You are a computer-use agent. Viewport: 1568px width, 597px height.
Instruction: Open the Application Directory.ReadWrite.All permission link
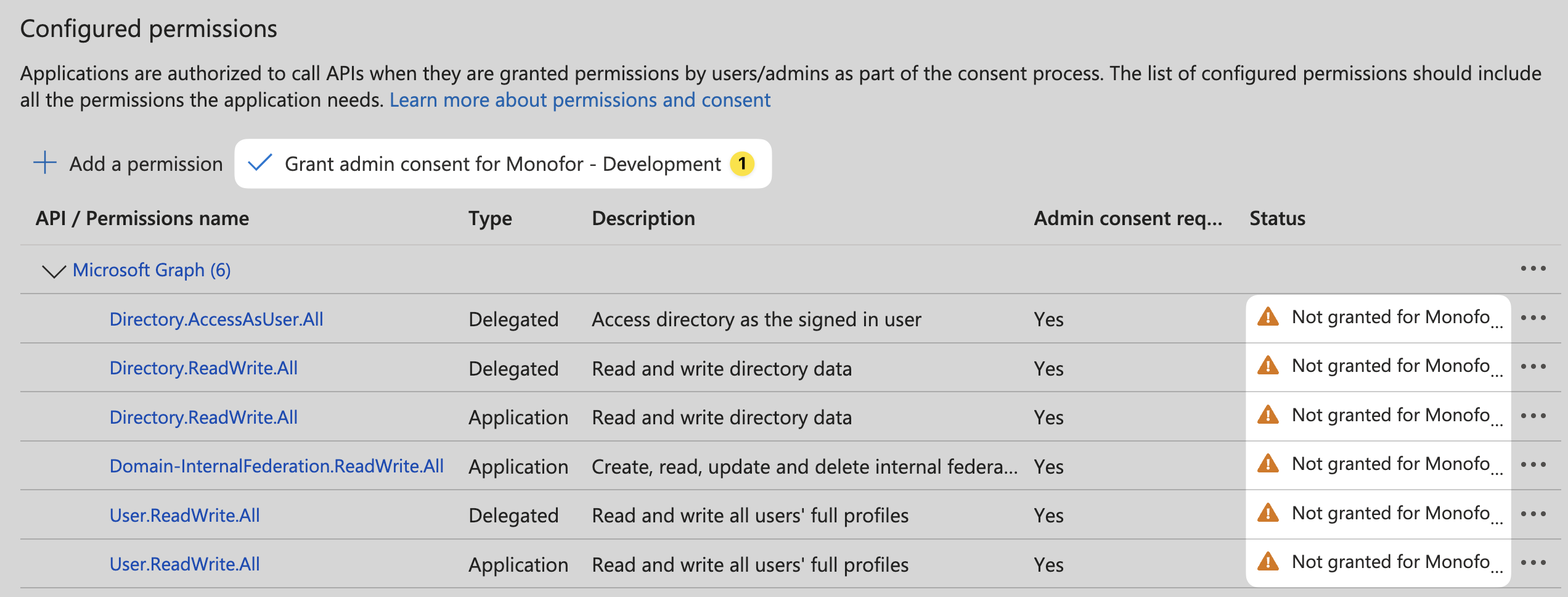pos(203,418)
